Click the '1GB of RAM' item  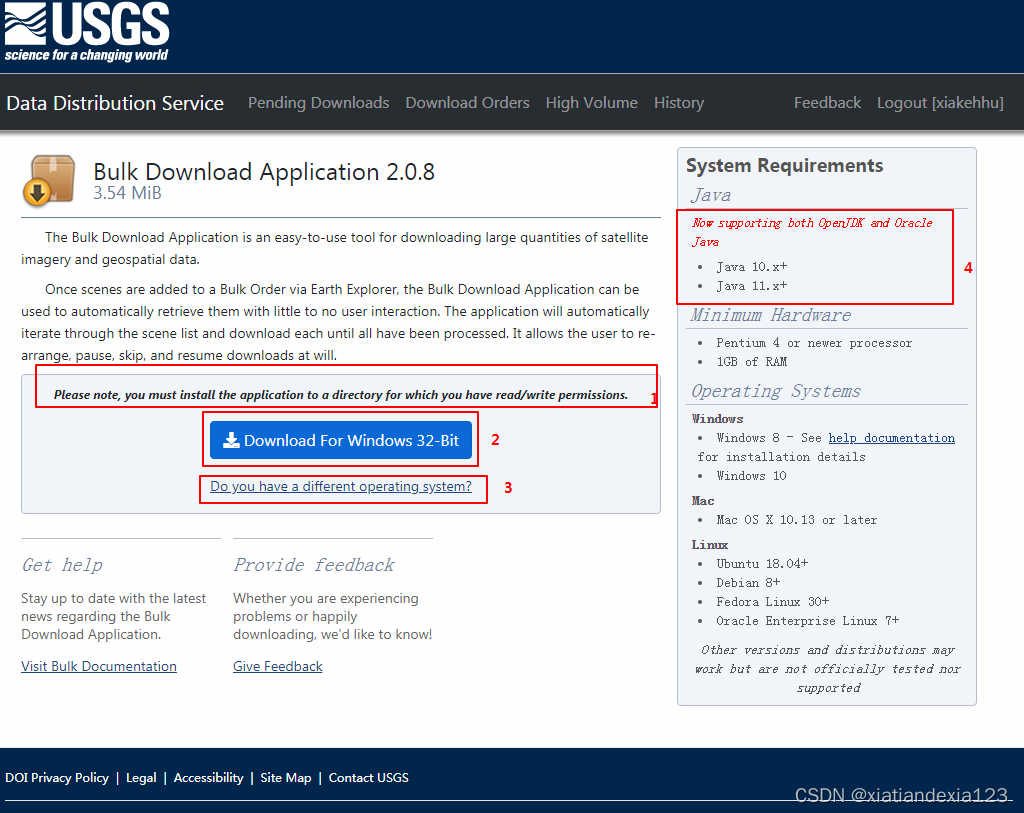tap(752, 362)
